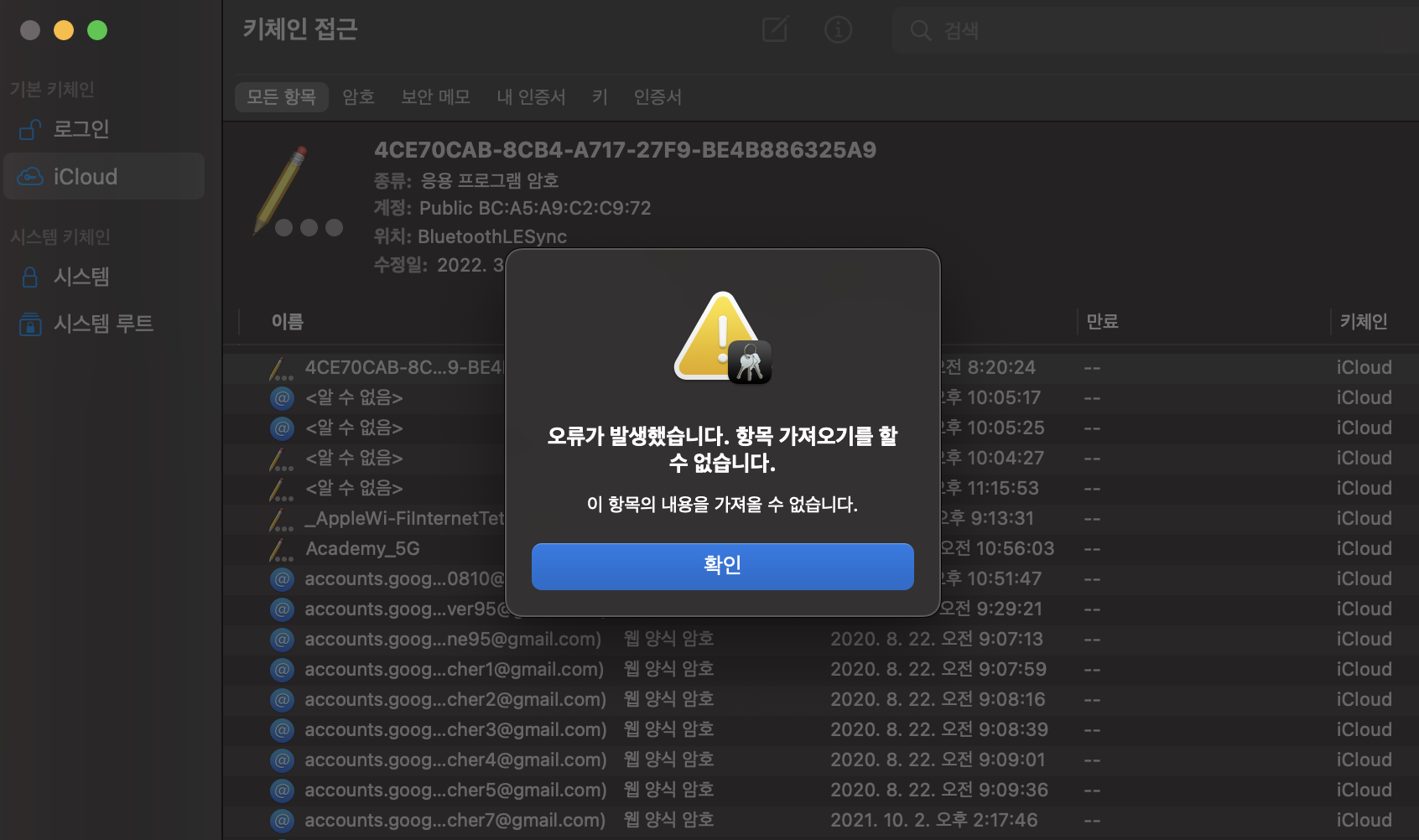This screenshot has height=840, width=1419.
Task: Click the yellow minimize window button
Action: [x=64, y=30]
